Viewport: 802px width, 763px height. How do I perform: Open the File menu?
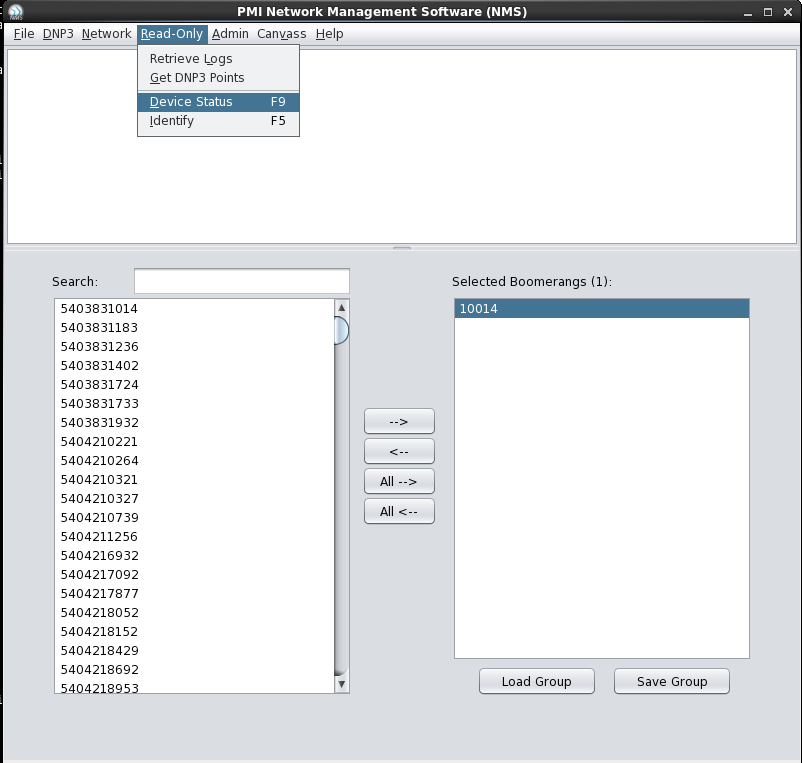tap(24, 34)
